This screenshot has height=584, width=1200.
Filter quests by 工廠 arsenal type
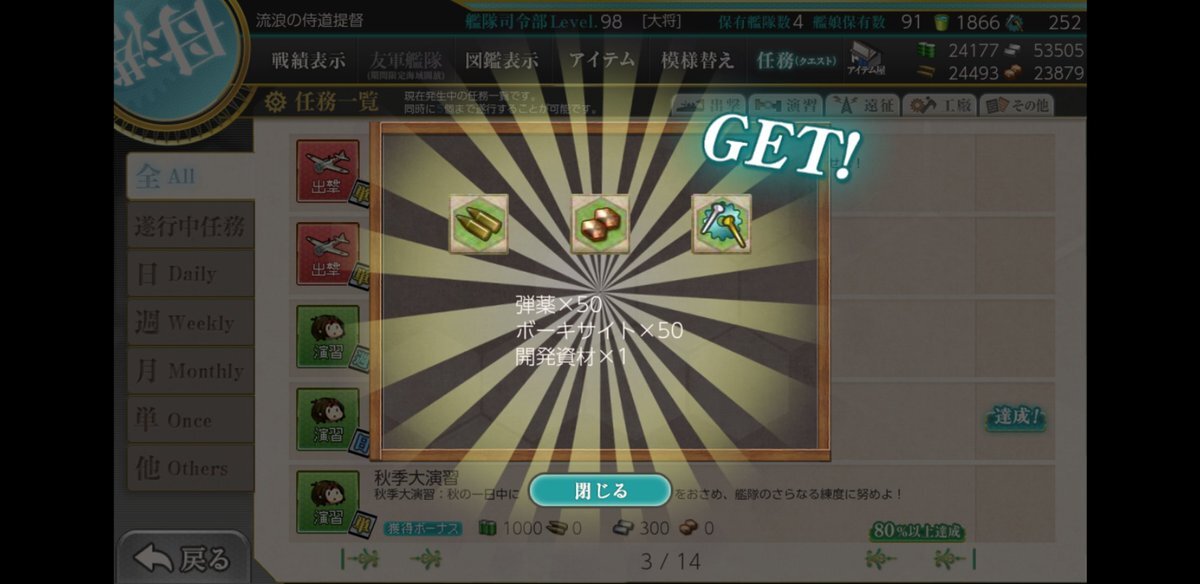tap(939, 104)
